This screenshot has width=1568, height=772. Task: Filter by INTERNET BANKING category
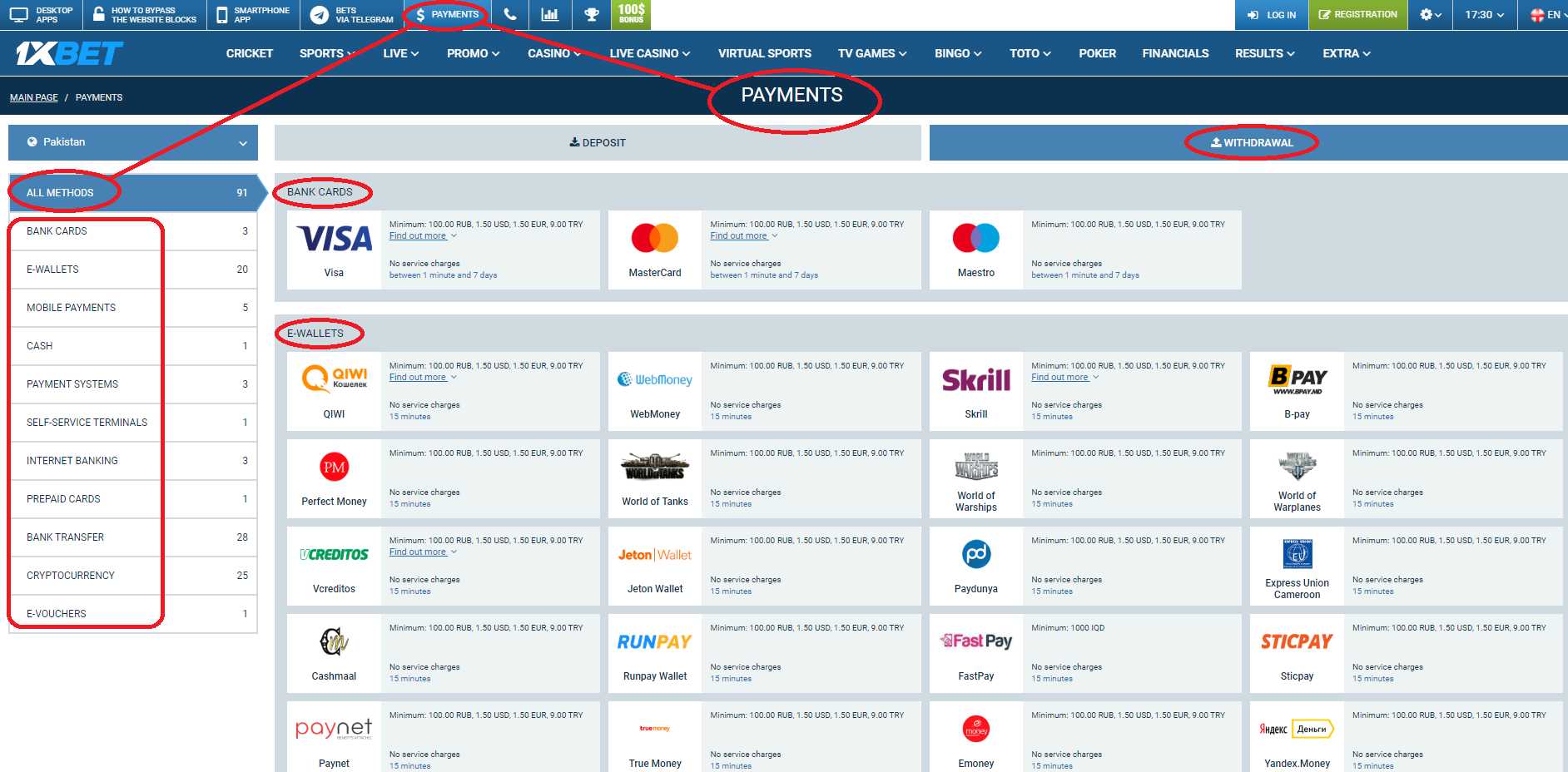point(133,461)
